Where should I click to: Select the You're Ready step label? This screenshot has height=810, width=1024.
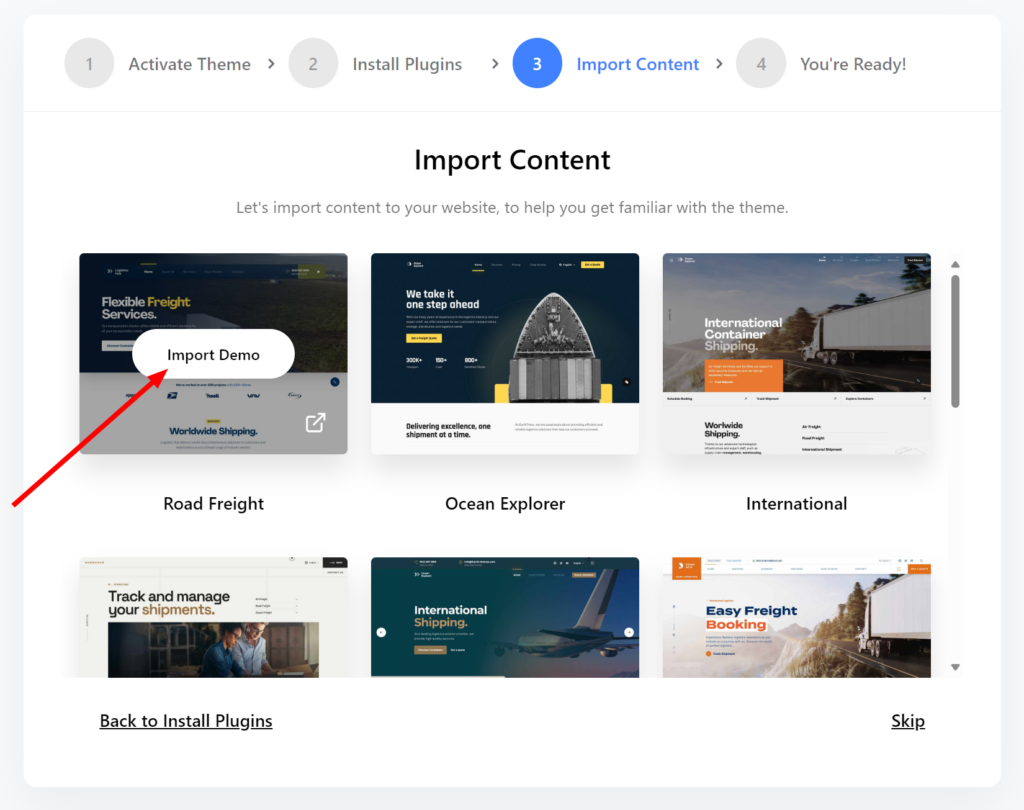(853, 63)
